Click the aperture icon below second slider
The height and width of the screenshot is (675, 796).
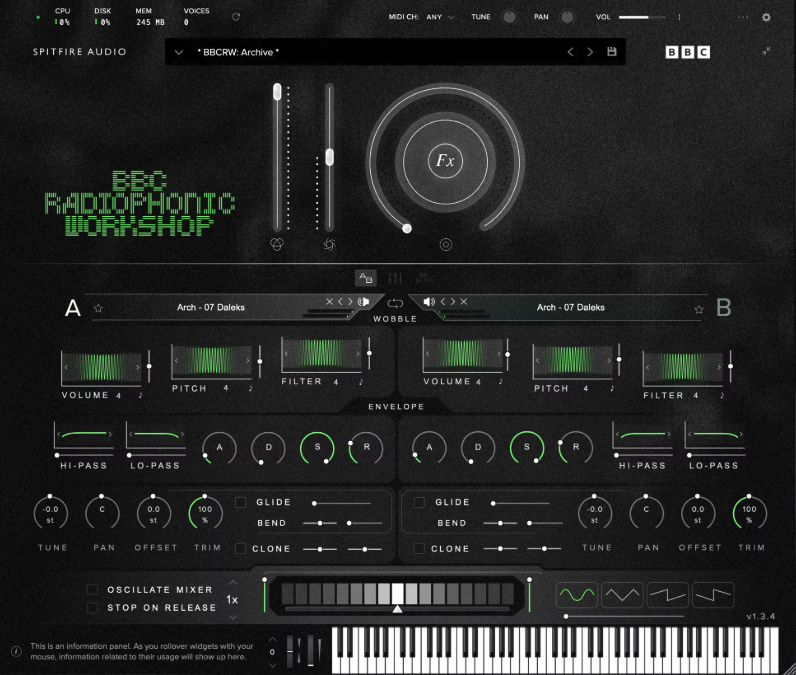pyautogui.click(x=329, y=245)
